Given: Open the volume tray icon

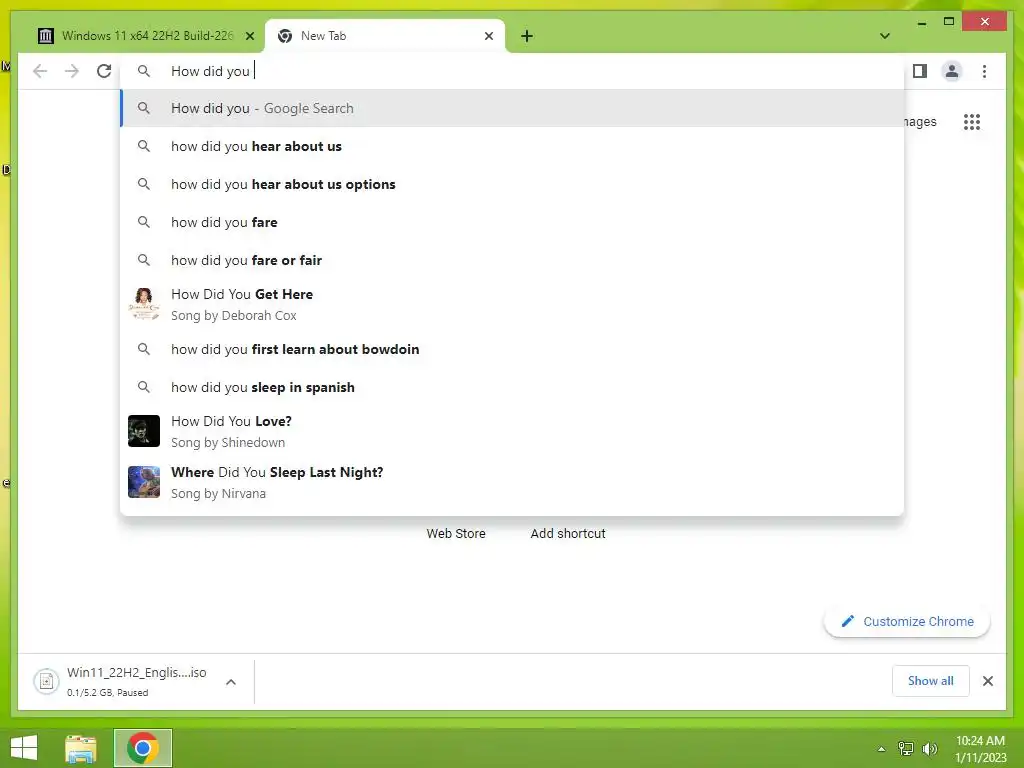Looking at the screenshot, I should pyautogui.click(x=929, y=749).
